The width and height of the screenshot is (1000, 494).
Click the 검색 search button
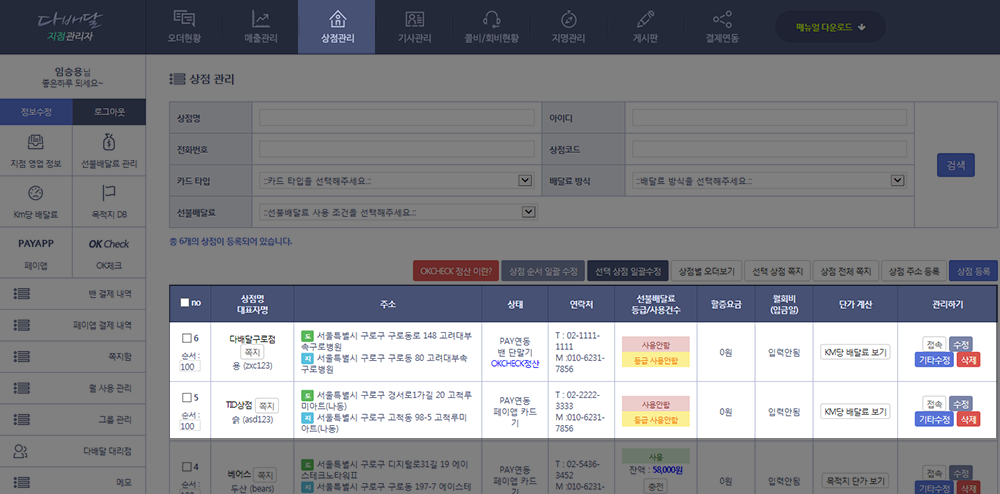955,165
